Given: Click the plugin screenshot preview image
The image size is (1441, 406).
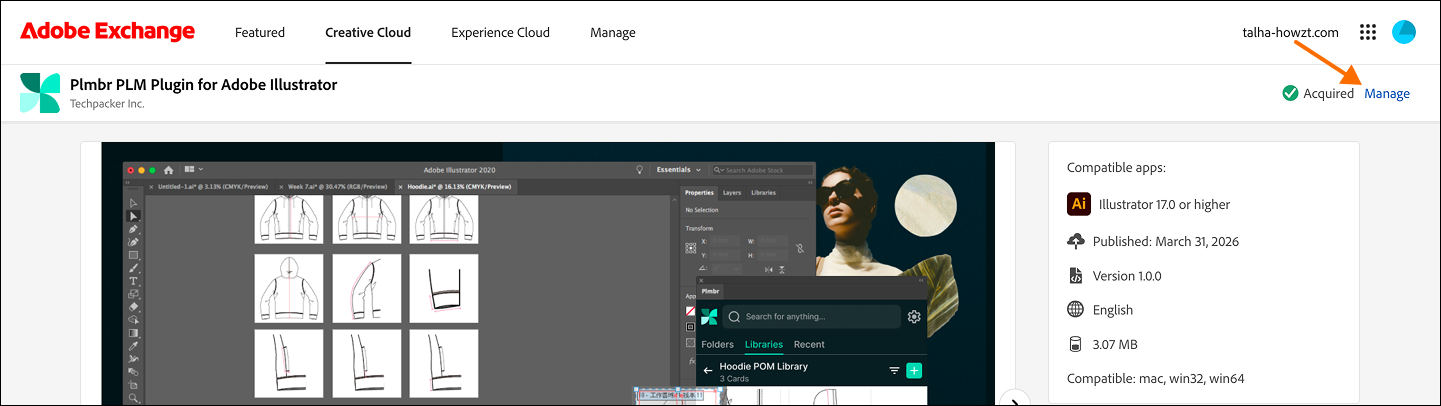Looking at the screenshot, I should [x=548, y=273].
